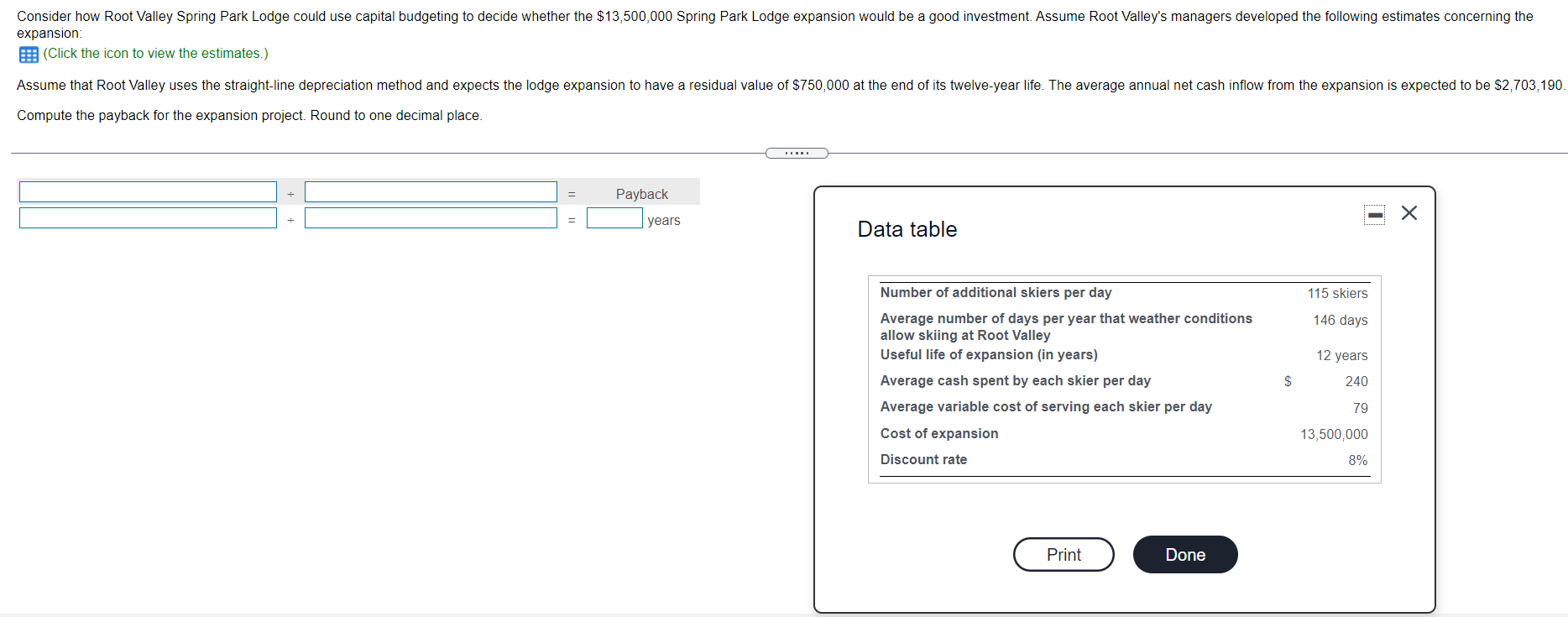This screenshot has height=617, width=1568.
Task: Click the 'Click the icon to view the estimates' link
Action: click(x=155, y=54)
